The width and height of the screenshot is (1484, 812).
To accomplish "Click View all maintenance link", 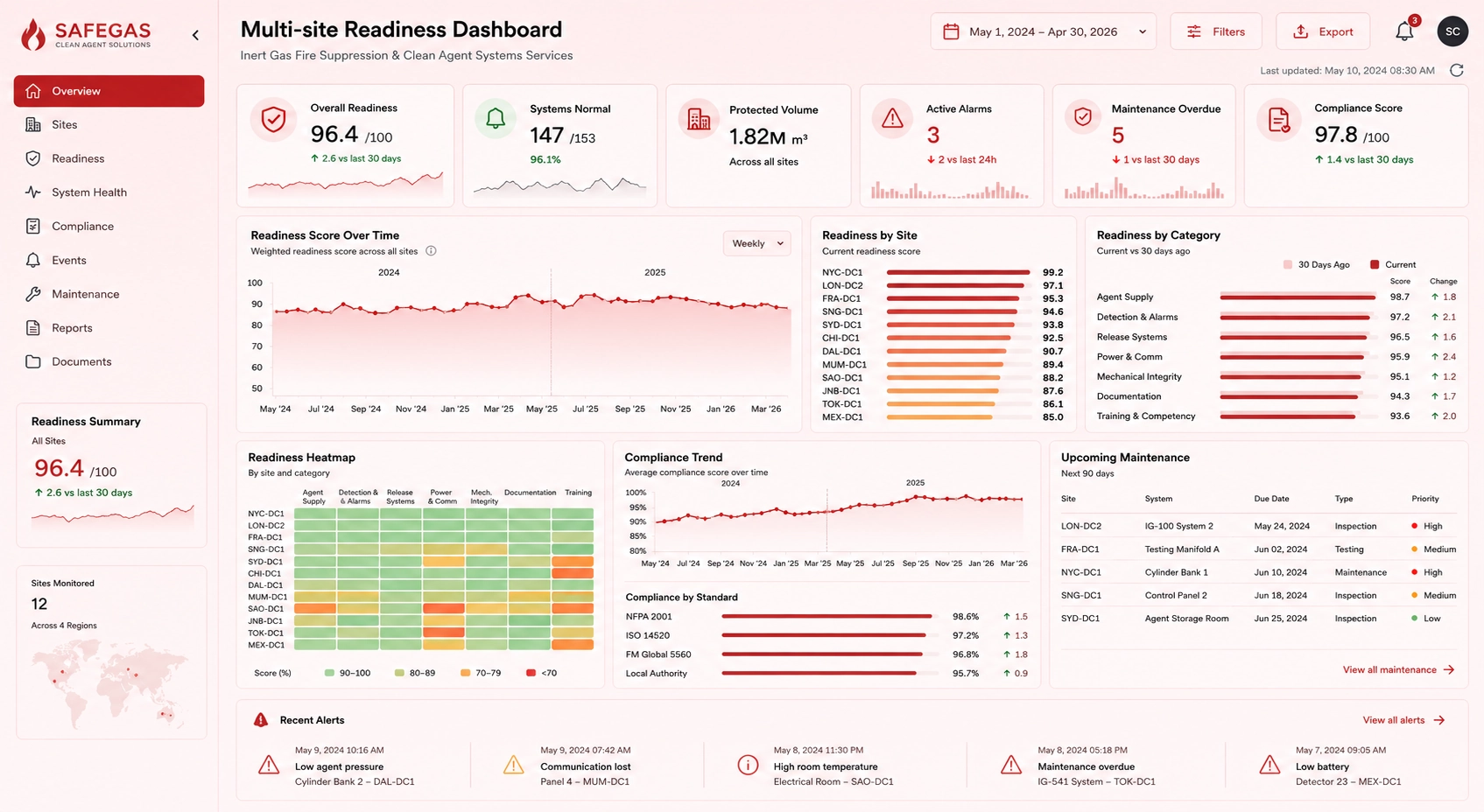I will (x=1398, y=670).
